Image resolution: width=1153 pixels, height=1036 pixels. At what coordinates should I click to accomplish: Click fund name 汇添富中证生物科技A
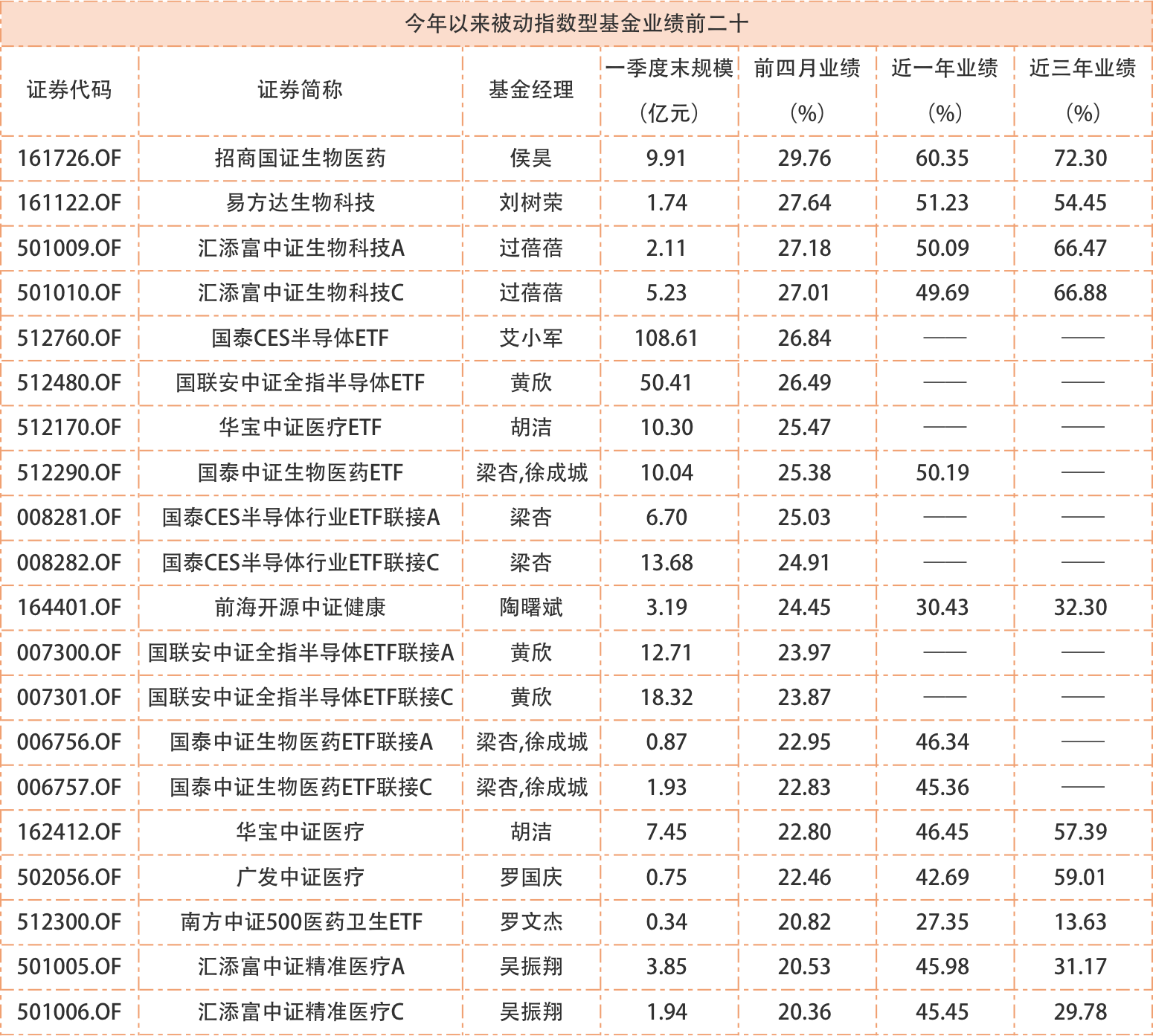tap(301, 248)
